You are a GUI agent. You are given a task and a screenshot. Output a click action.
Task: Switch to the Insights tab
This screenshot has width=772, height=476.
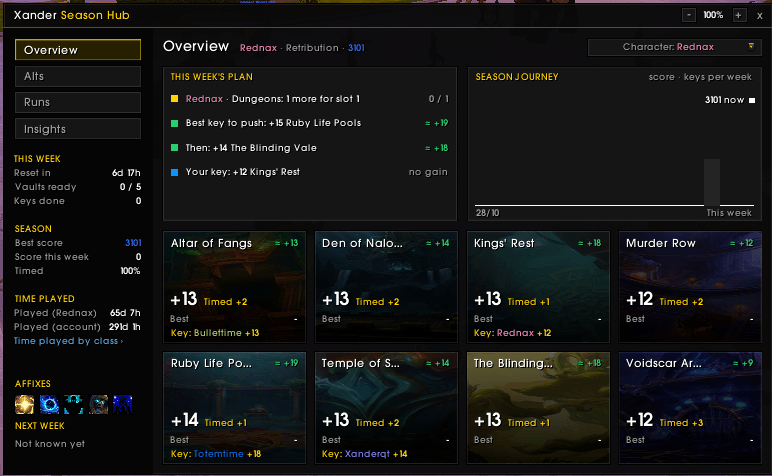coord(78,129)
